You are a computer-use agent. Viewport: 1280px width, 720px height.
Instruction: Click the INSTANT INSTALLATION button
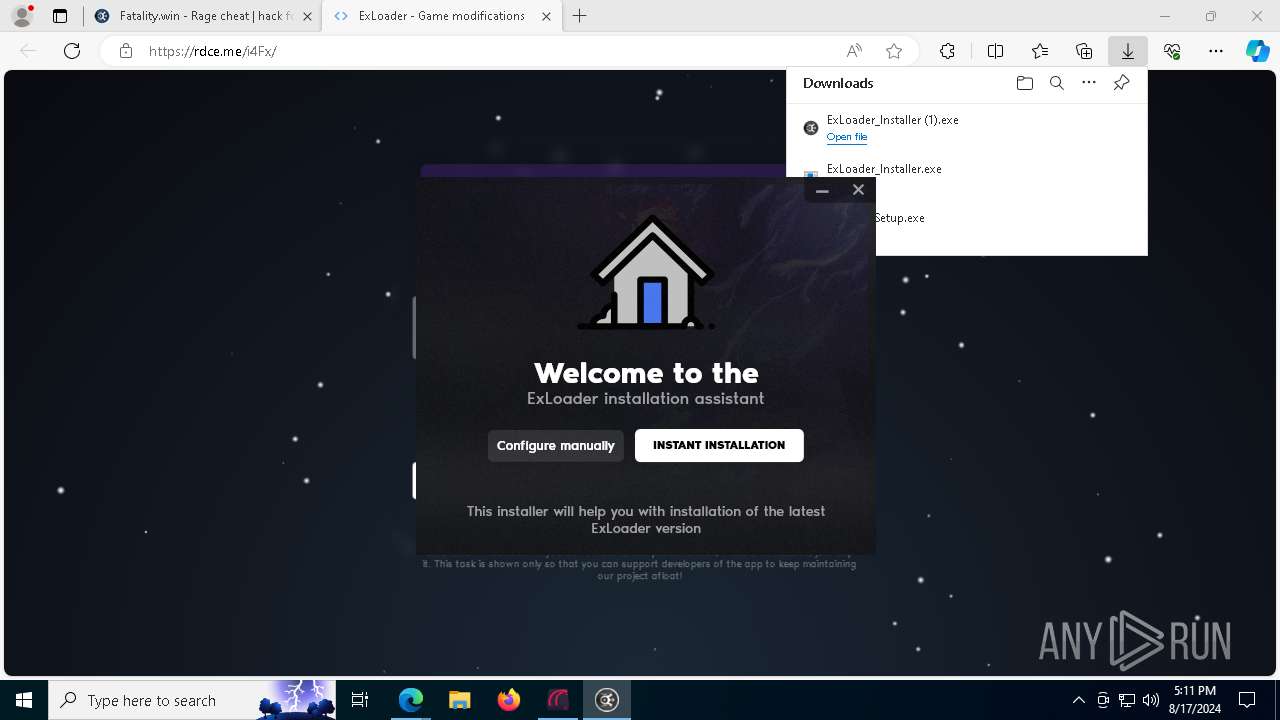pyautogui.click(x=719, y=445)
